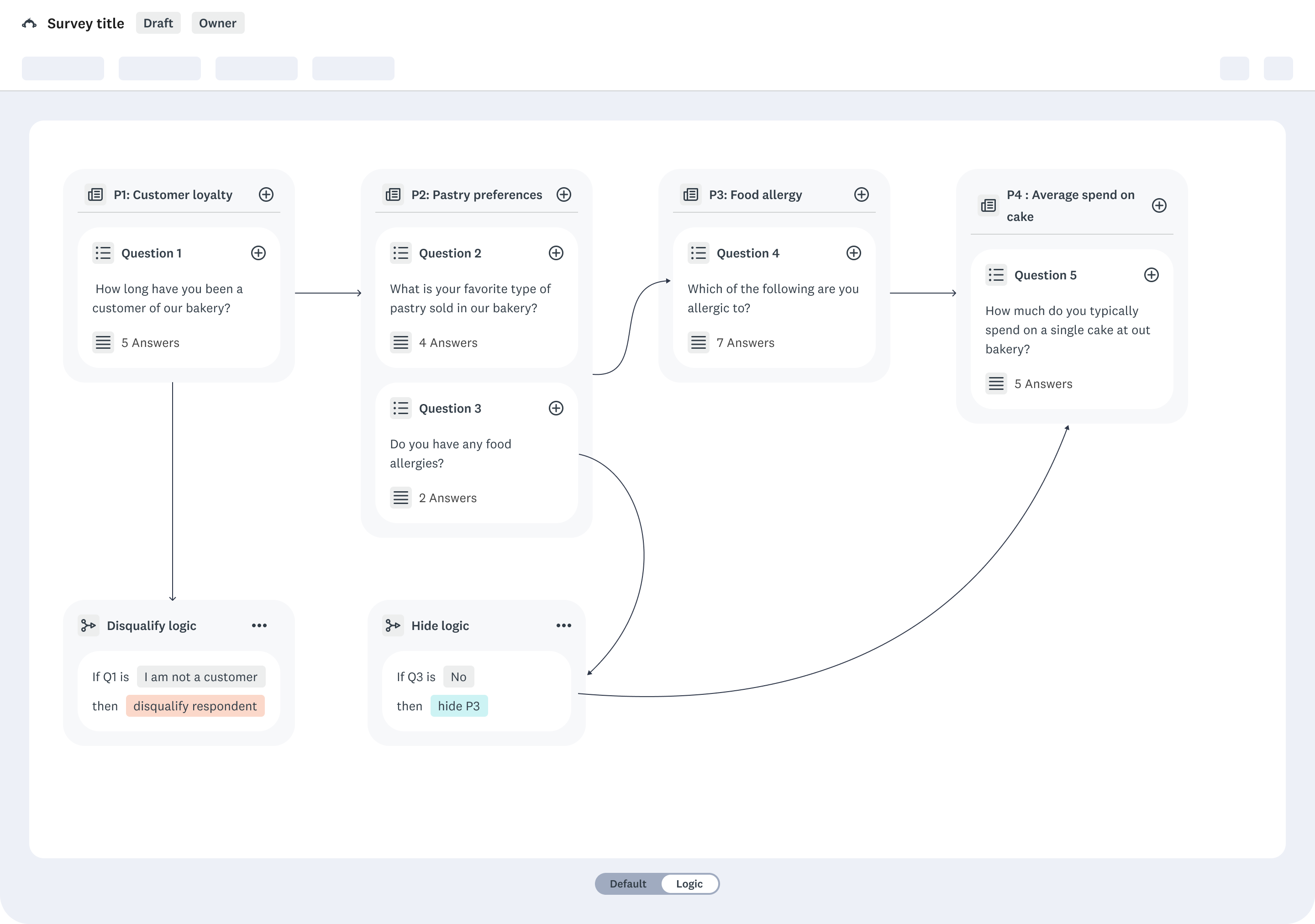Click the branch icon beside Hide logic
Screen dimensions: 1315x924
point(393,626)
